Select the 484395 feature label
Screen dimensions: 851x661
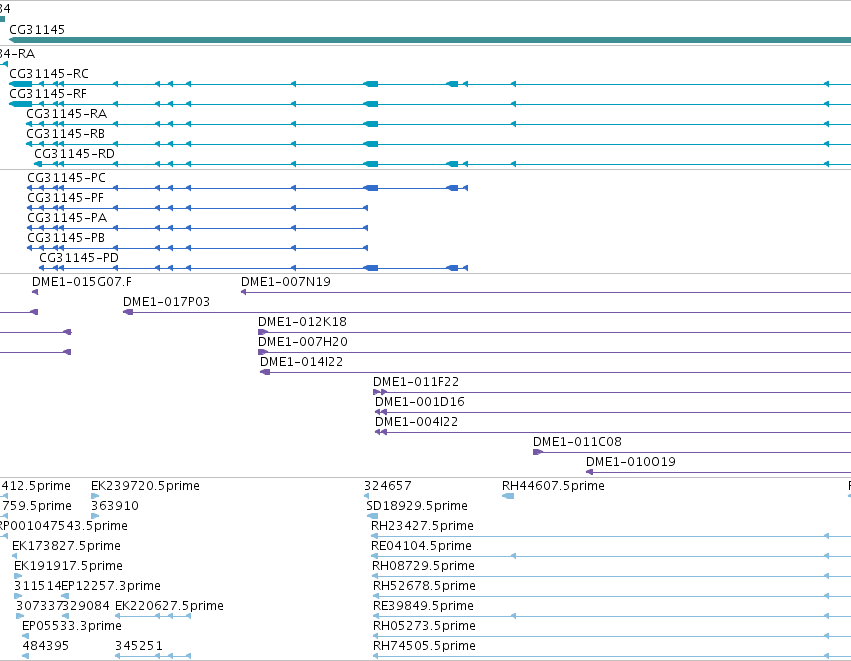point(46,646)
